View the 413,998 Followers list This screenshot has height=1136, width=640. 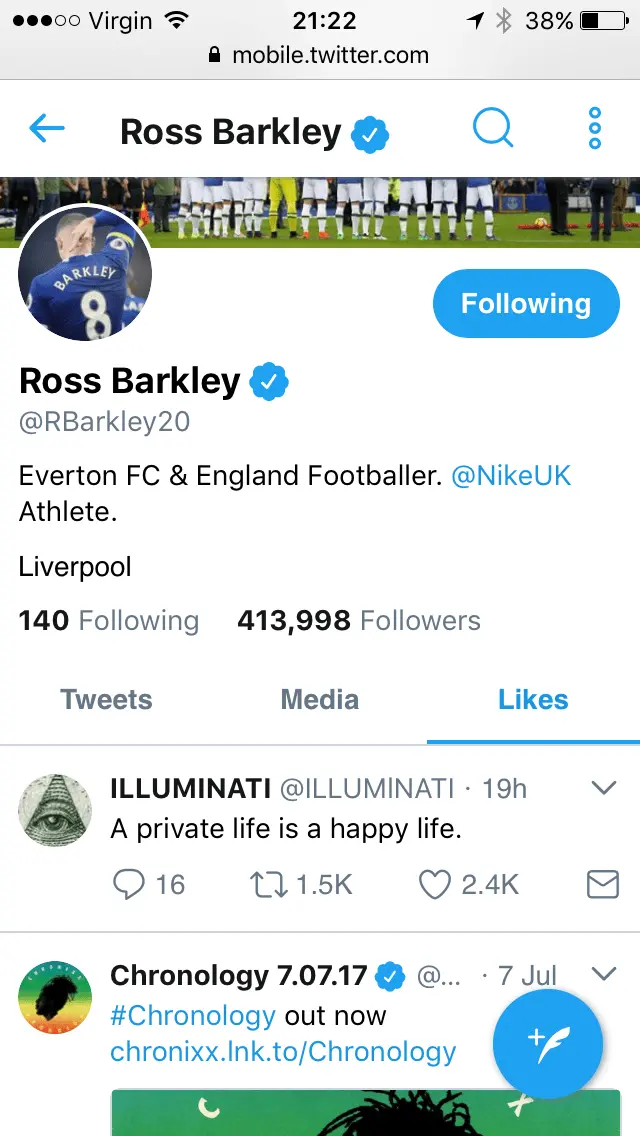tap(358, 621)
